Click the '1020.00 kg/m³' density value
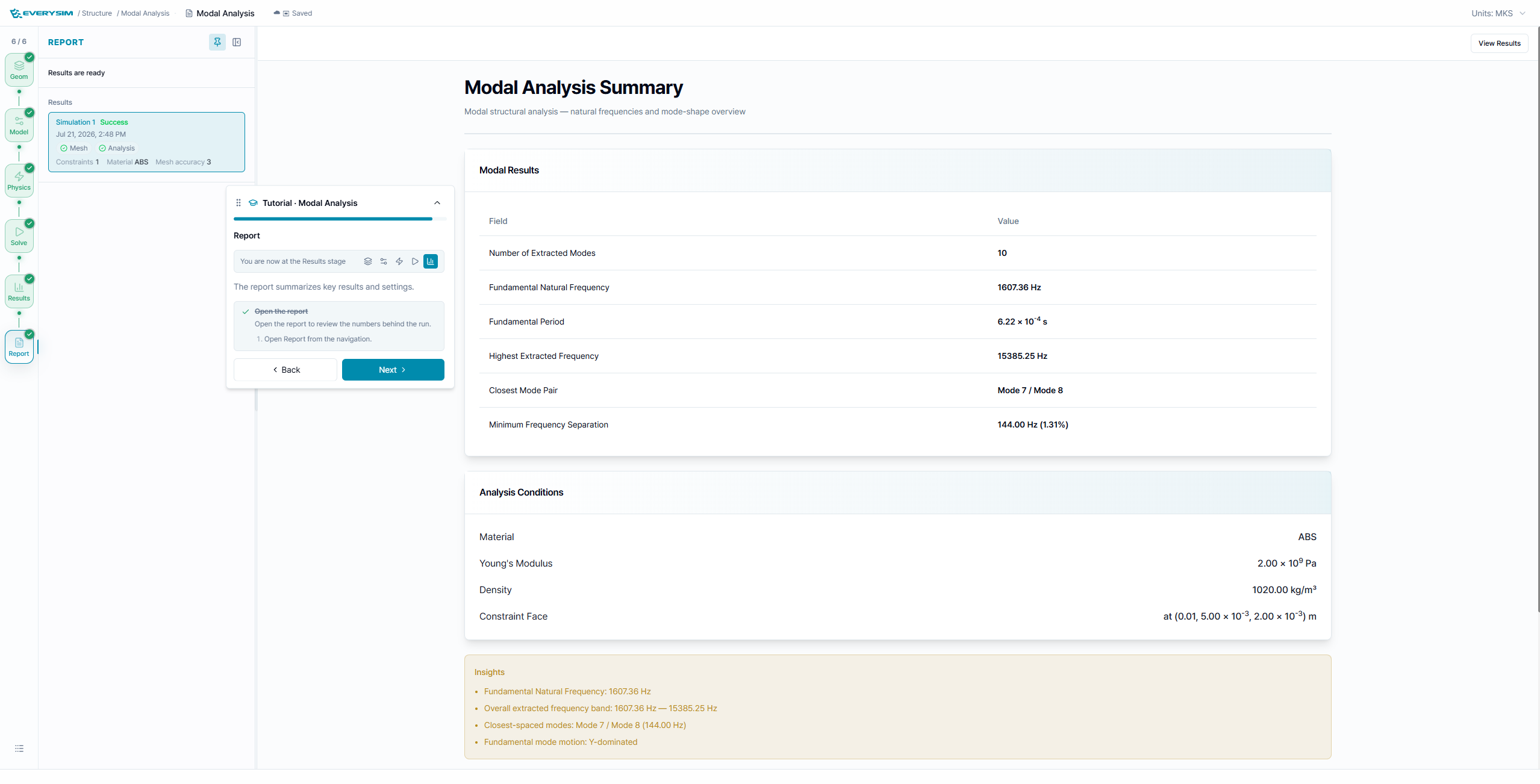1540x784 pixels. click(1284, 590)
